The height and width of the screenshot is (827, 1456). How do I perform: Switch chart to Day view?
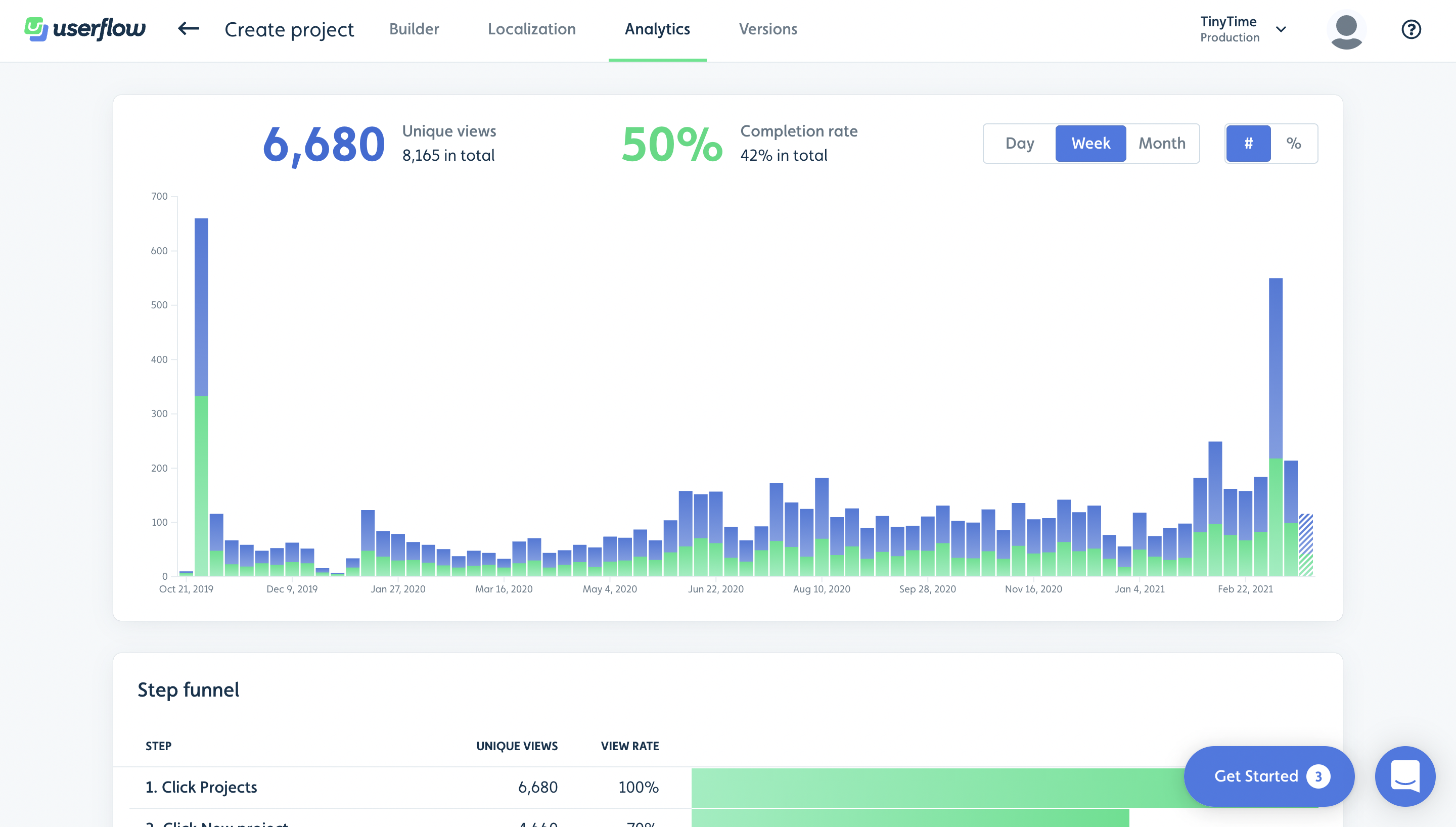click(x=1019, y=143)
